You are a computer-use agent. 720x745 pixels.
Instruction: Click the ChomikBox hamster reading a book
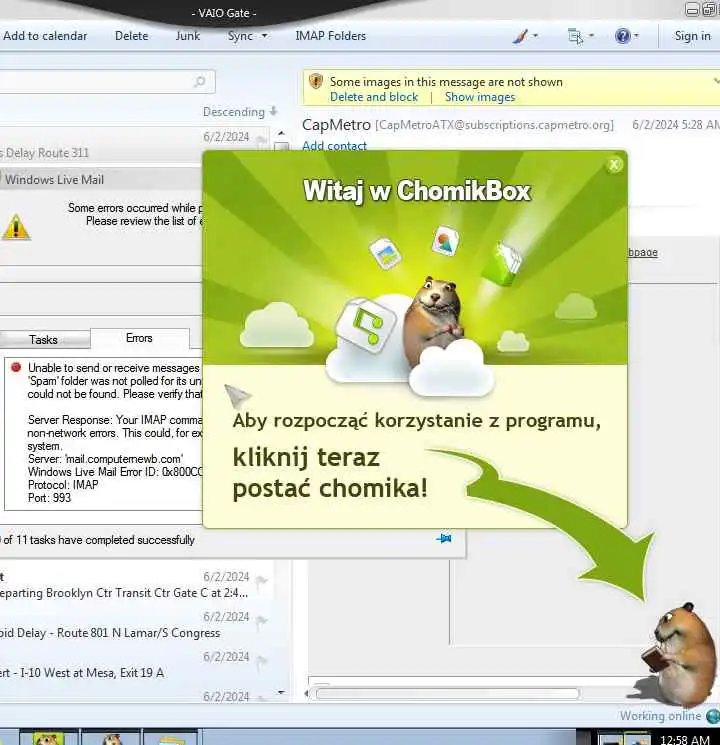point(678,653)
